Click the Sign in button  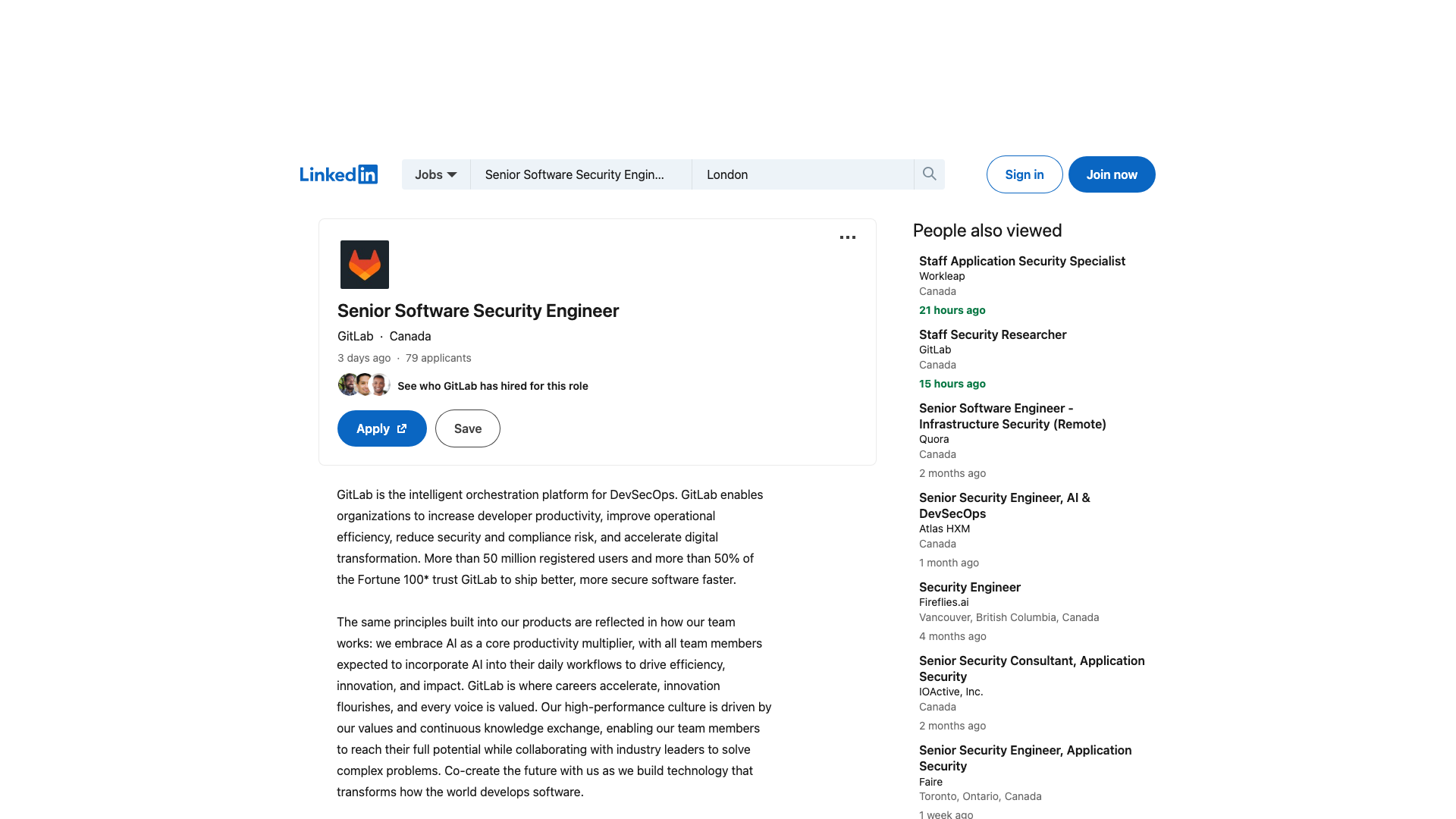(1025, 174)
